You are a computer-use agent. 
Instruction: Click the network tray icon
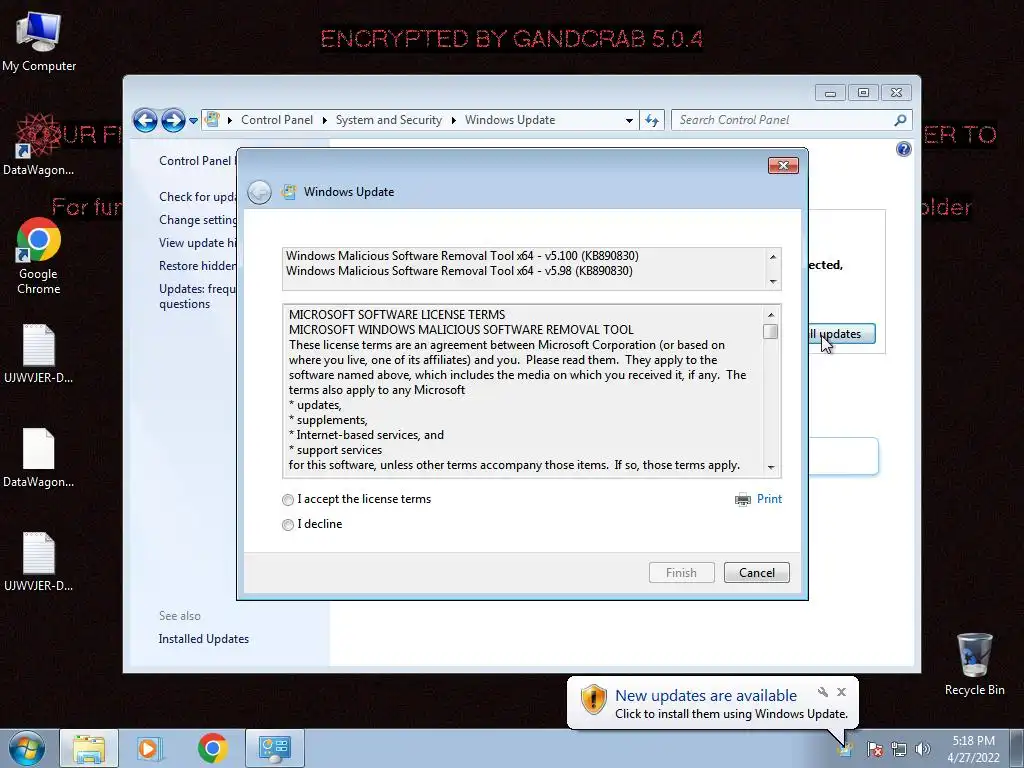(899, 749)
